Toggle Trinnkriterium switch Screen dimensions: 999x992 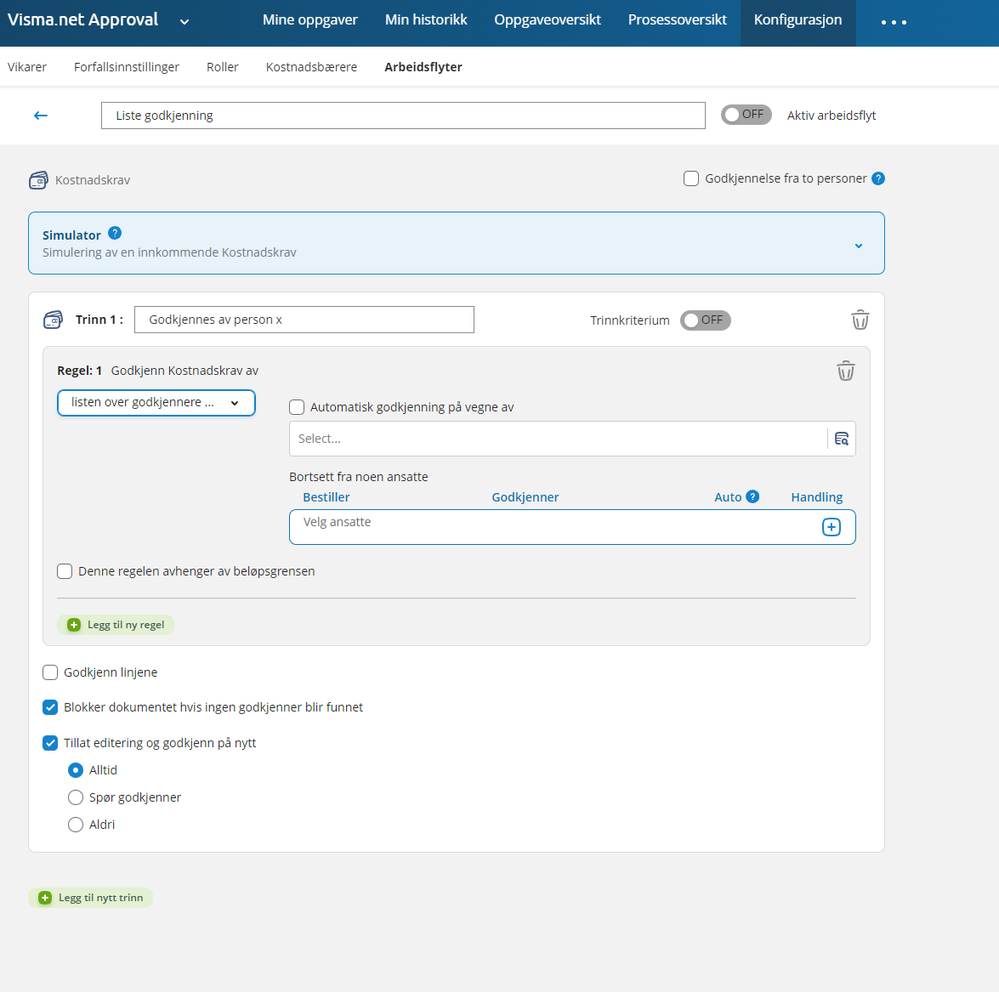(x=705, y=320)
